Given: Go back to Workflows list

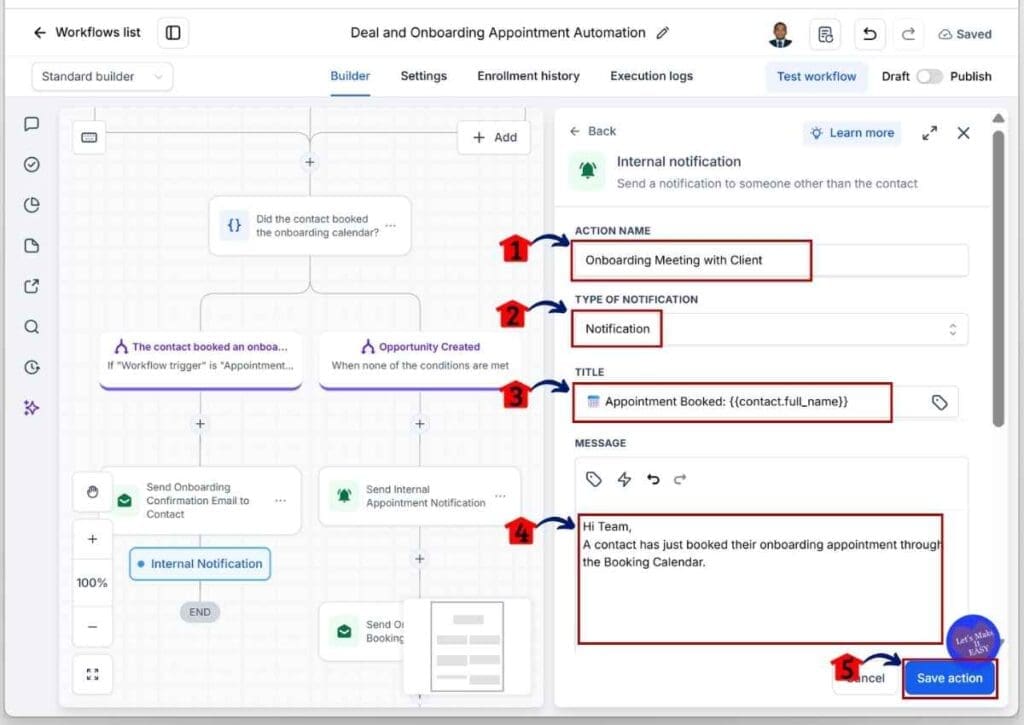Looking at the screenshot, I should coord(87,33).
